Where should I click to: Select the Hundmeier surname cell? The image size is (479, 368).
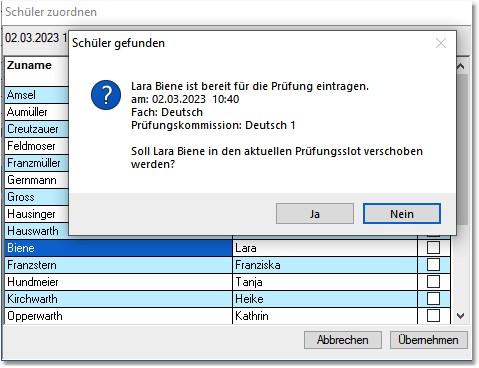(x=119, y=282)
